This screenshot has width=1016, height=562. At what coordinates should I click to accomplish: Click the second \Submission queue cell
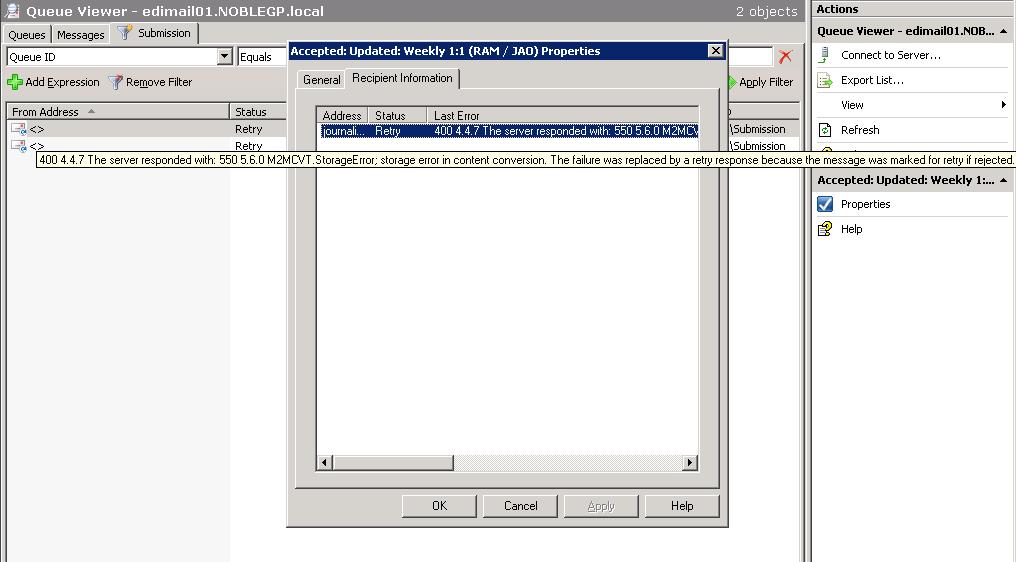758,146
